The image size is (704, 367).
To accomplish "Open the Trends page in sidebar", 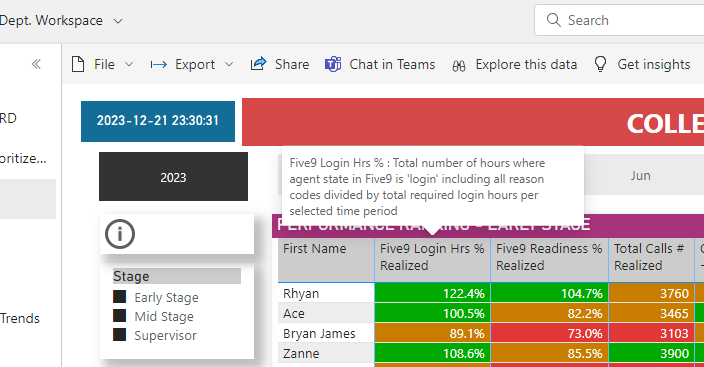I will (20, 318).
